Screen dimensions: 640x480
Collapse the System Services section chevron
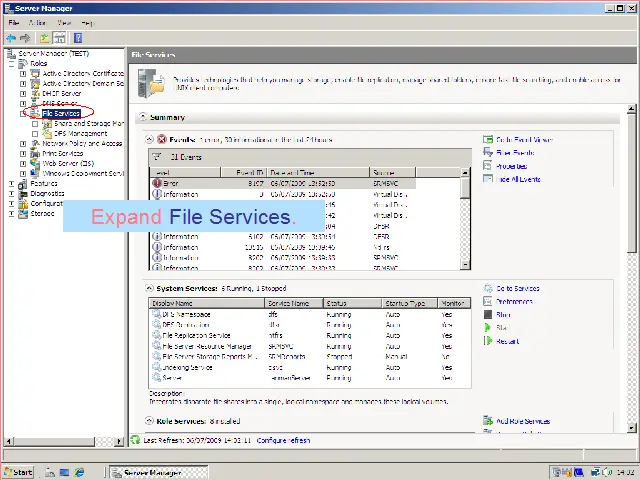click(149, 288)
